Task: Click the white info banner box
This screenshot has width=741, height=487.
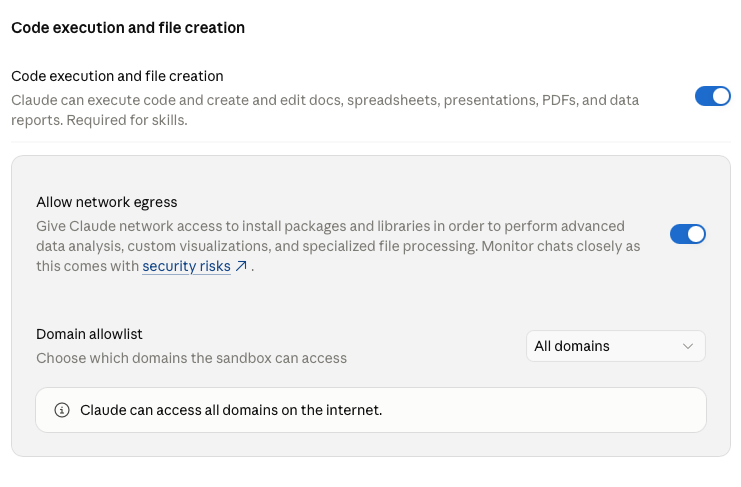Action: pyautogui.click(x=371, y=410)
